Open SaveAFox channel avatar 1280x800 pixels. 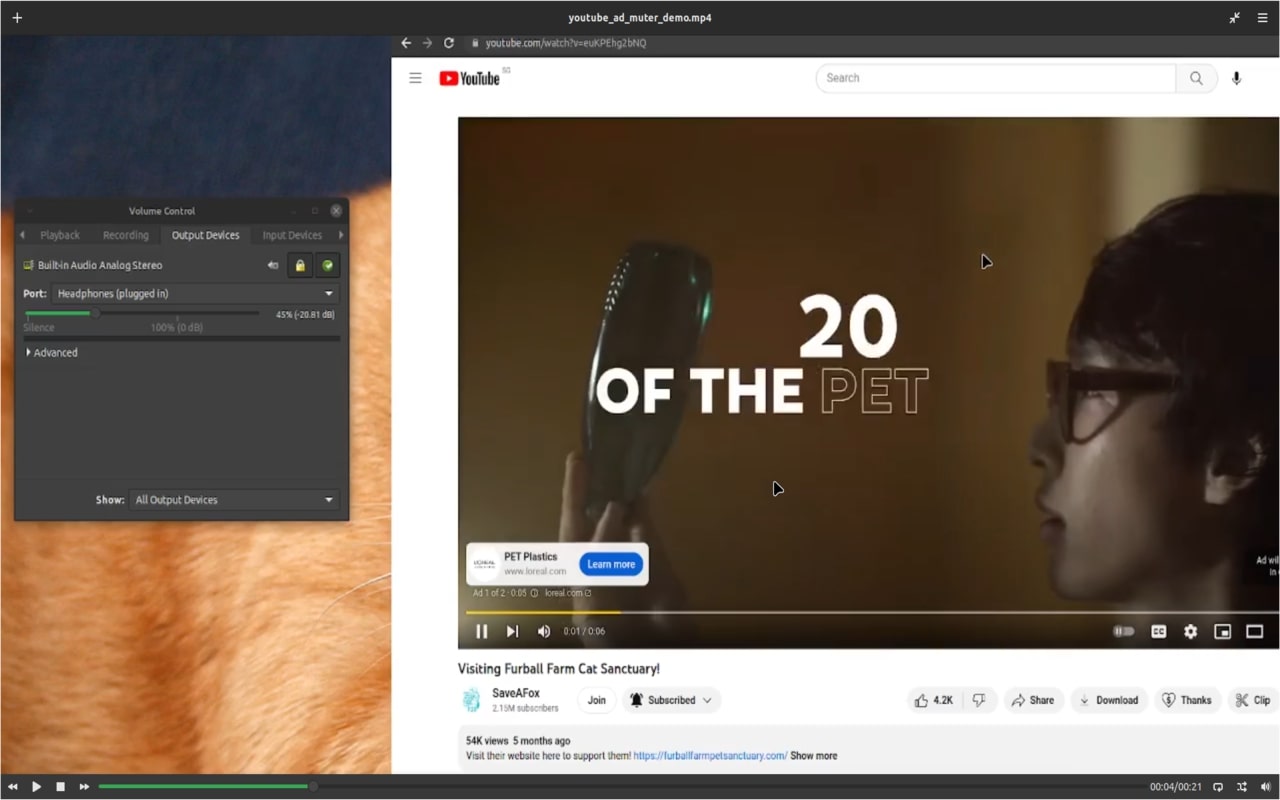pyautogui.click(x=471, y=700)
